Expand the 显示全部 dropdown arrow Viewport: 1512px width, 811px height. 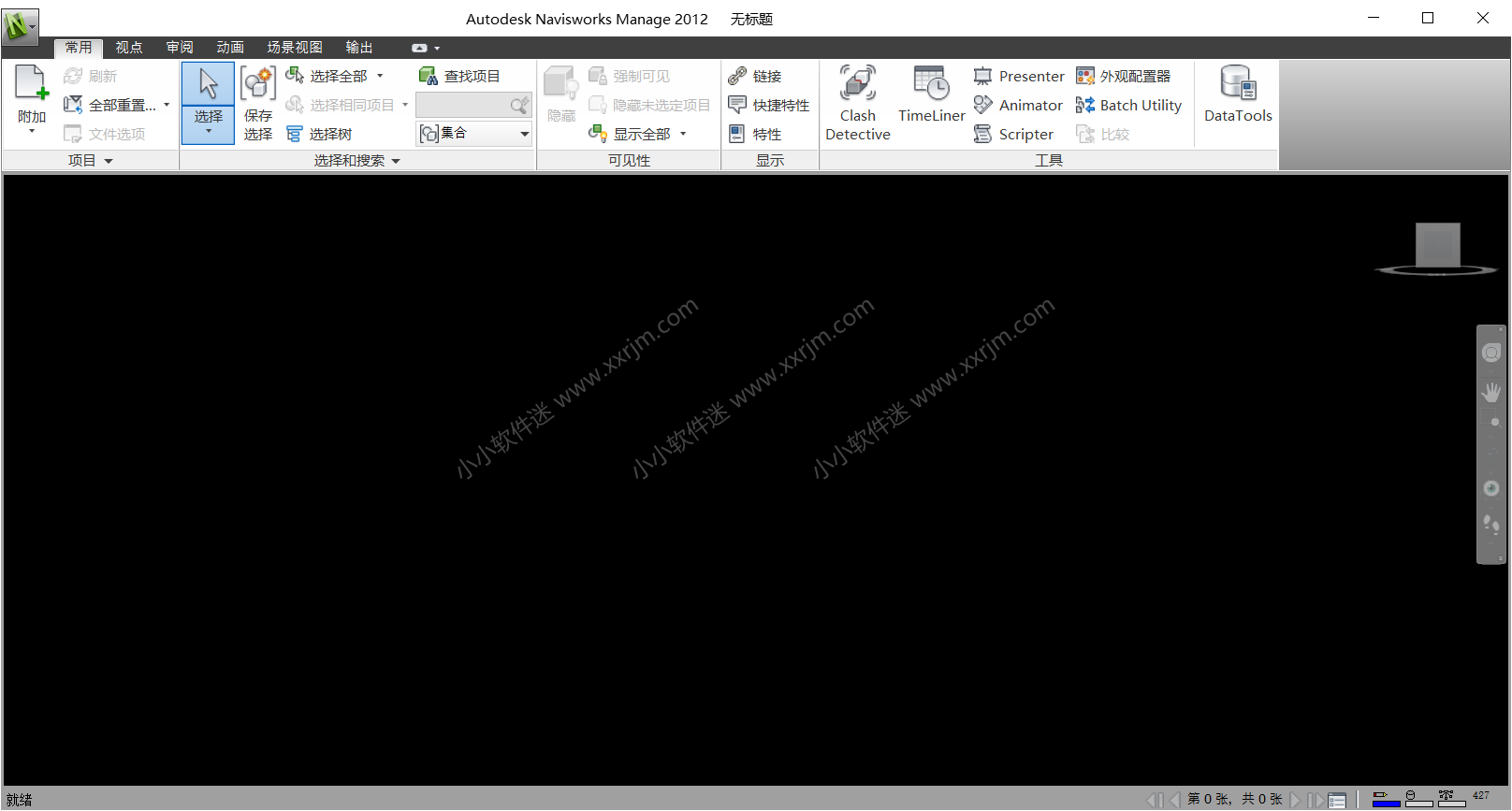pyautogui.click(x=683, y=134)
